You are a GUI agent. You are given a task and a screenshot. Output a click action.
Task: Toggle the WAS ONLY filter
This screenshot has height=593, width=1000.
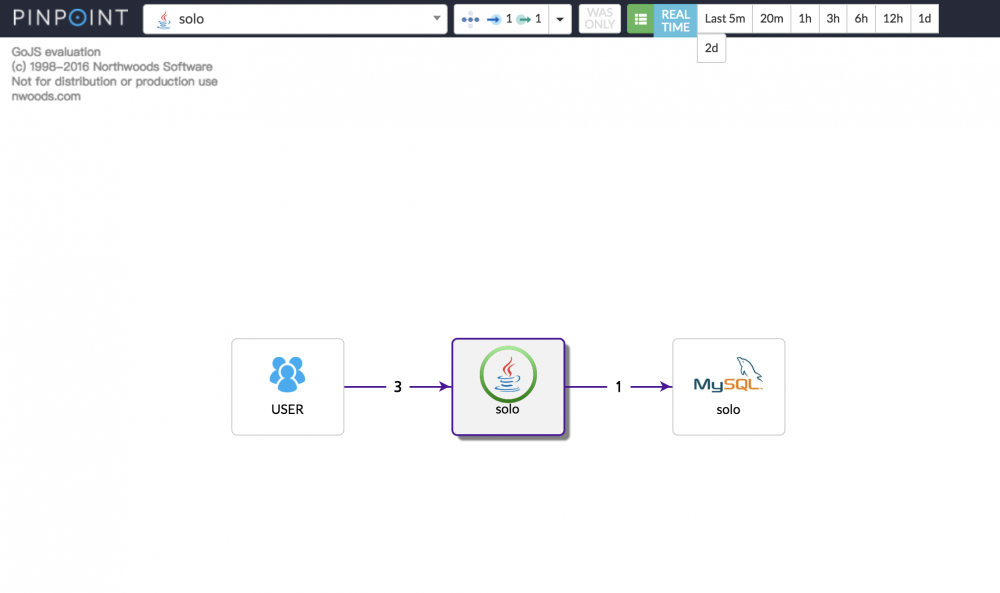599,18
